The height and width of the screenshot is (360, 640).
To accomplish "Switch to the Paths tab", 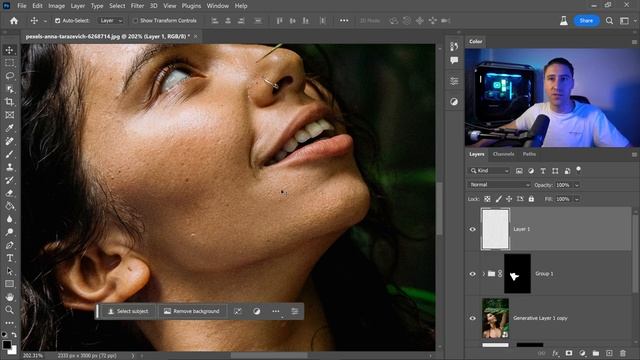I will tap(529, 154).
